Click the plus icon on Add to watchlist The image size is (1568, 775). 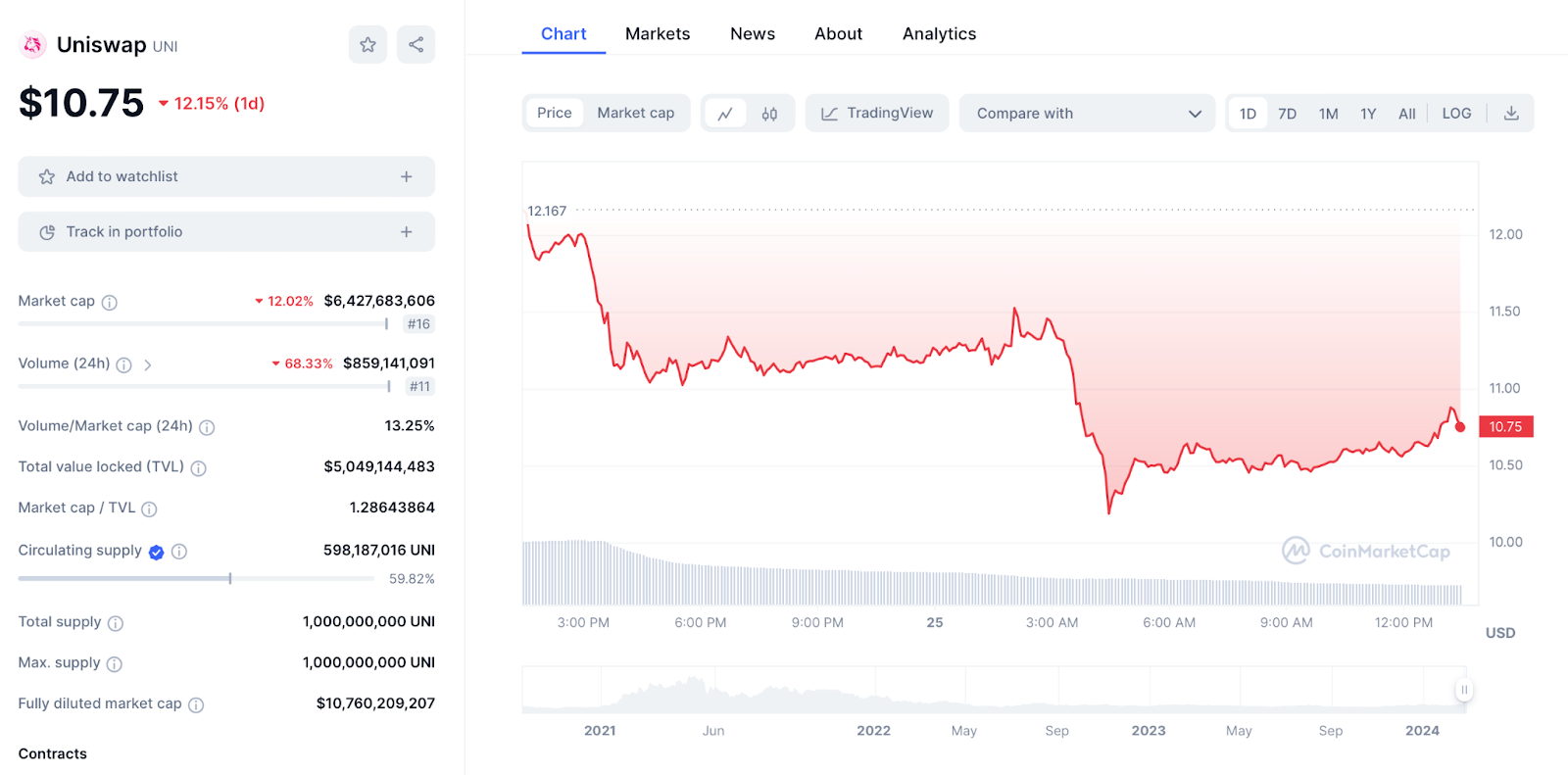click(x=407, y=176)
